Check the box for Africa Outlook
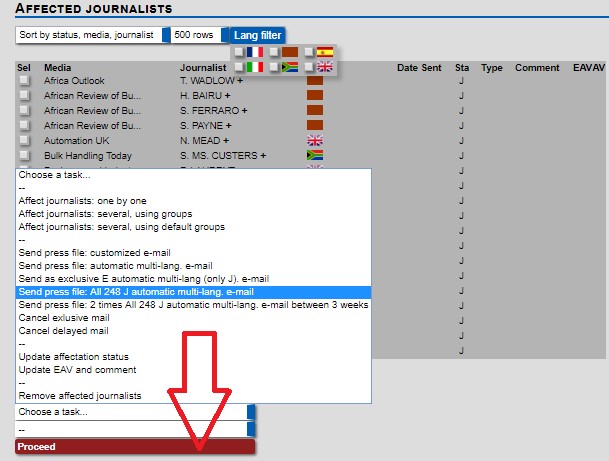The image size is (609, 461). point(24,81)
